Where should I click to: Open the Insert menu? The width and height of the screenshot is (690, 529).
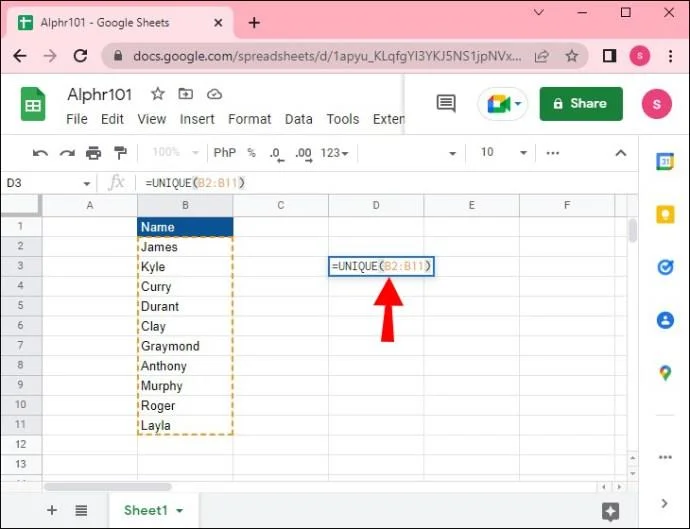[197, 119]
